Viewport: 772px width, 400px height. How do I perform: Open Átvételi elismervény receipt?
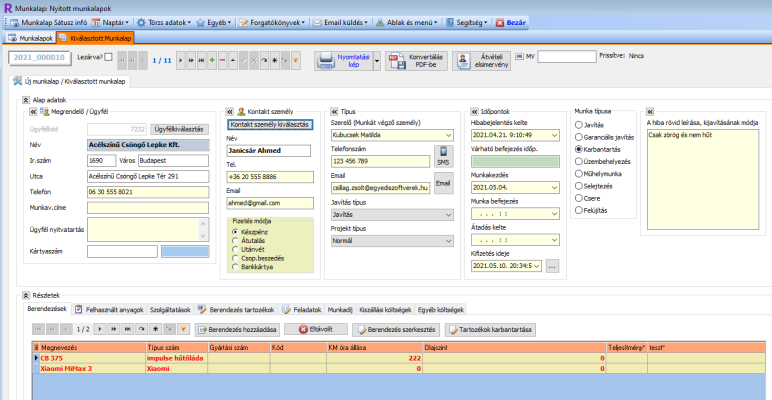[482, 61]
